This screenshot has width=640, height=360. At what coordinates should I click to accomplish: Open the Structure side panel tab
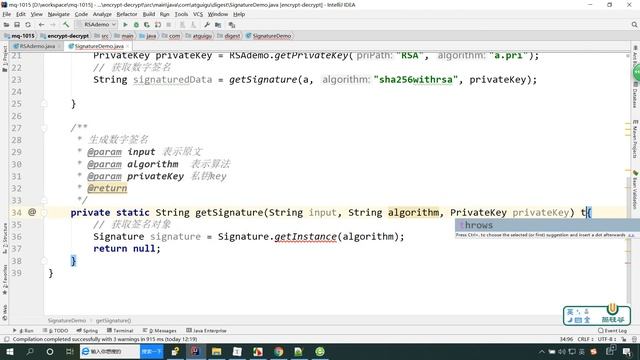pos(4,238)
